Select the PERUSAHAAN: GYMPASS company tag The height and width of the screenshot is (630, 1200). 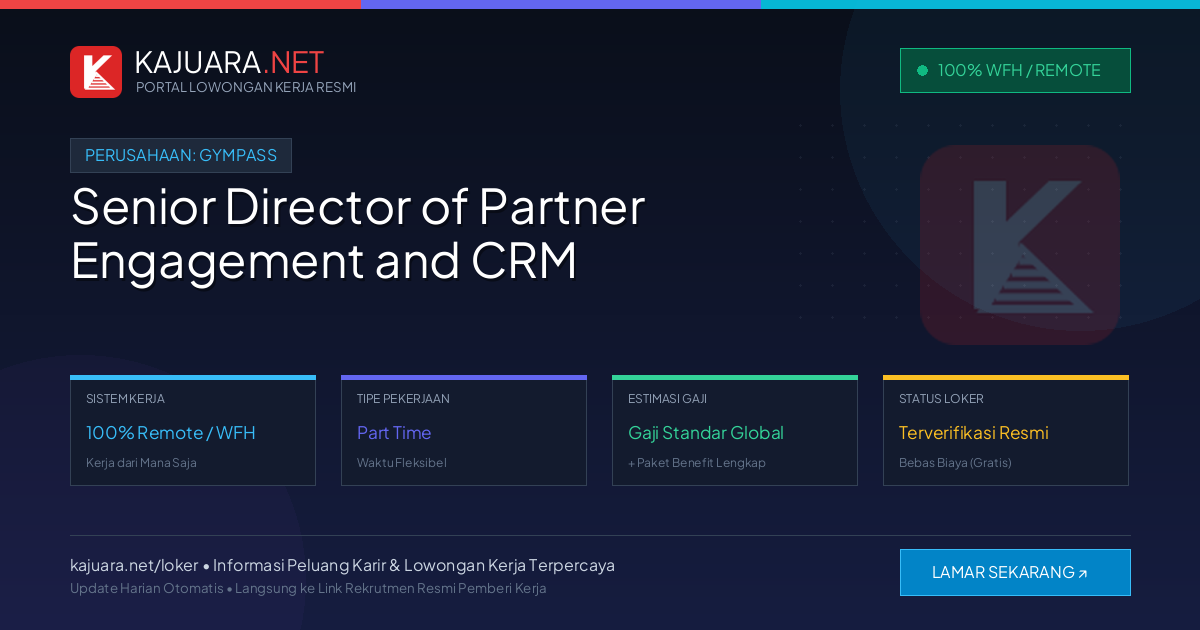pos(181,155)
